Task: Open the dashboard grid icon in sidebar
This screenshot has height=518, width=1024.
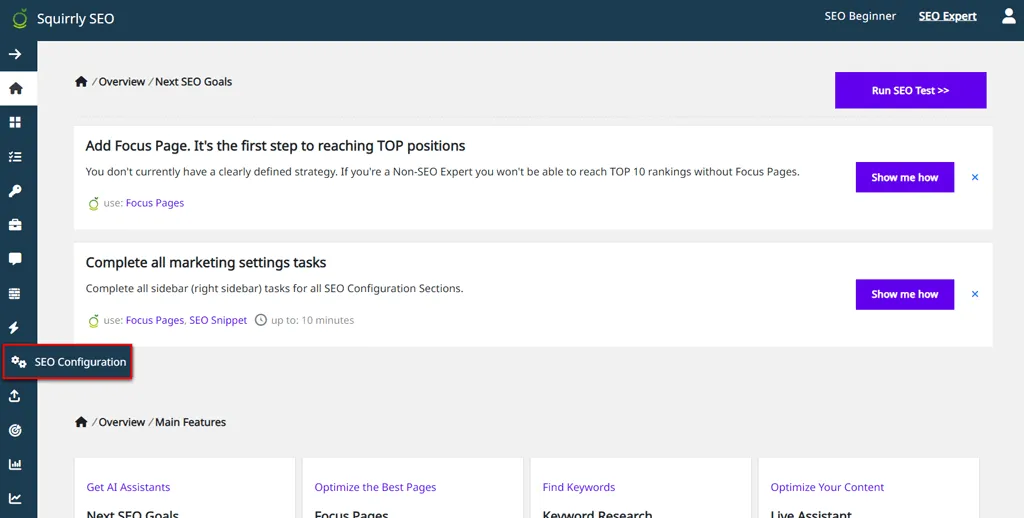Action: (x=15, y=122)
